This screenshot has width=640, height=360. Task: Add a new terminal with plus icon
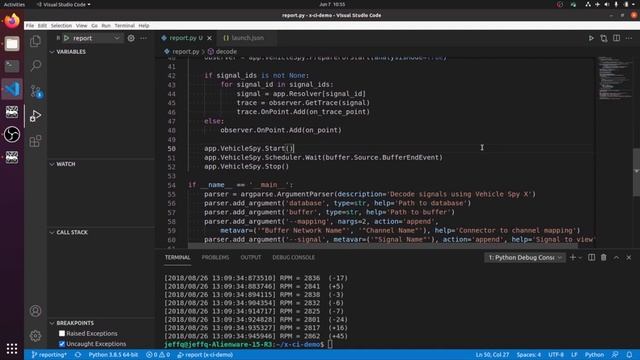click(573, 257)
